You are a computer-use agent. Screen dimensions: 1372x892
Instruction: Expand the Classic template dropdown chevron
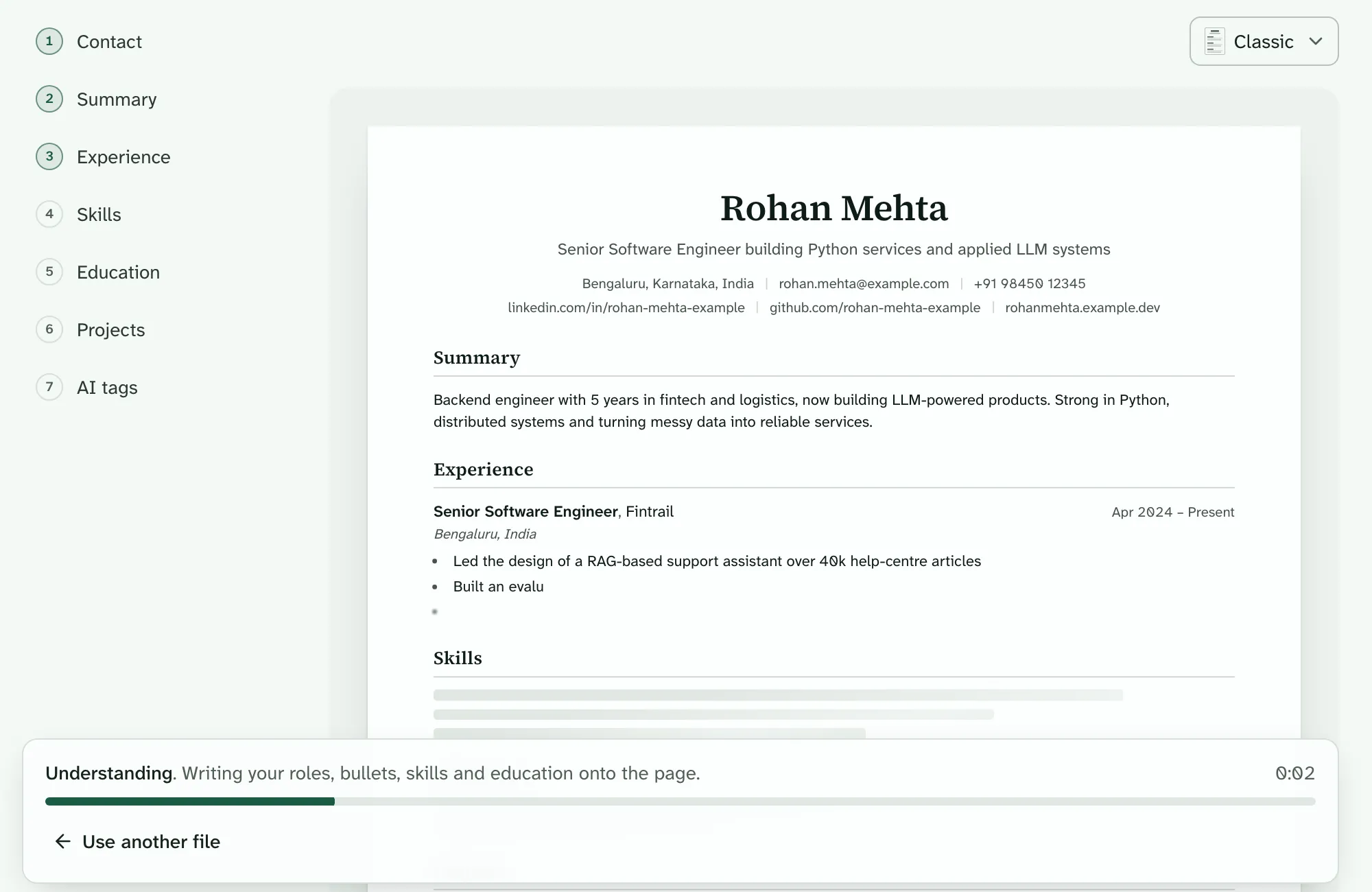tap(1315, 41)
